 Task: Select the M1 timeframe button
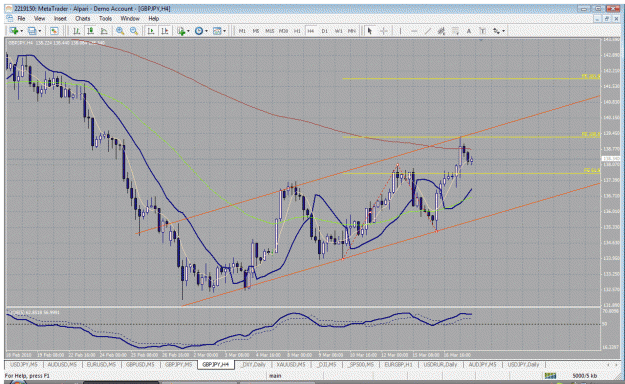(242, 31)
